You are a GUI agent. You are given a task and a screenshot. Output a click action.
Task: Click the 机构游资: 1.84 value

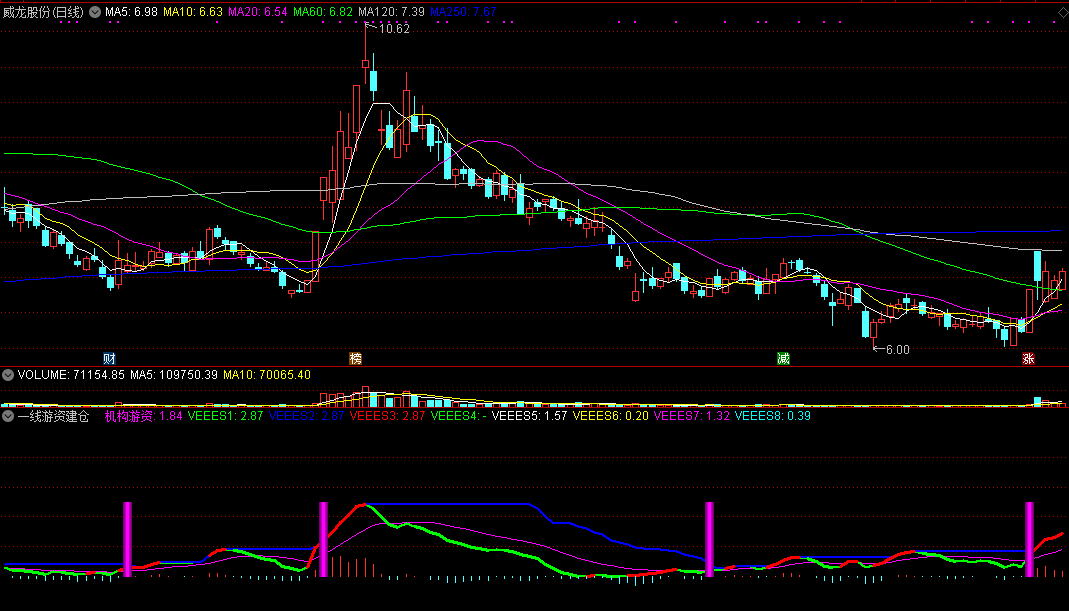coord(143,416)
